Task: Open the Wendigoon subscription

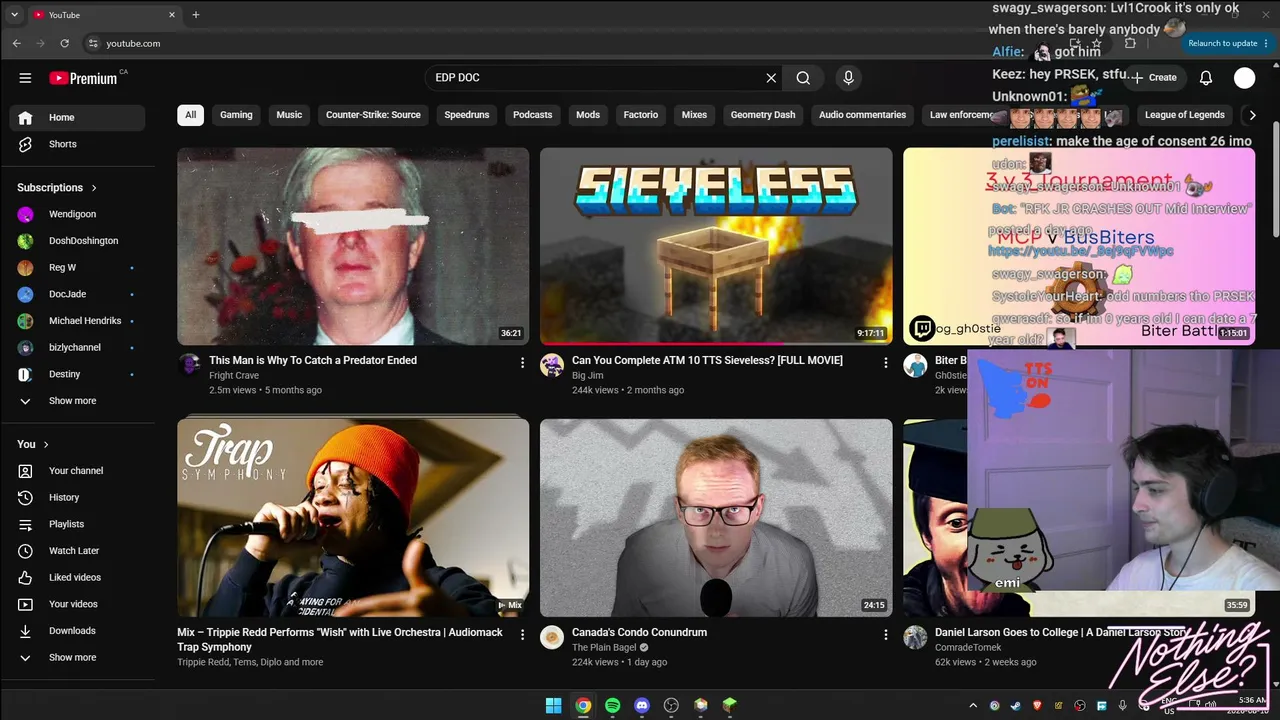Action: [77, 214]
